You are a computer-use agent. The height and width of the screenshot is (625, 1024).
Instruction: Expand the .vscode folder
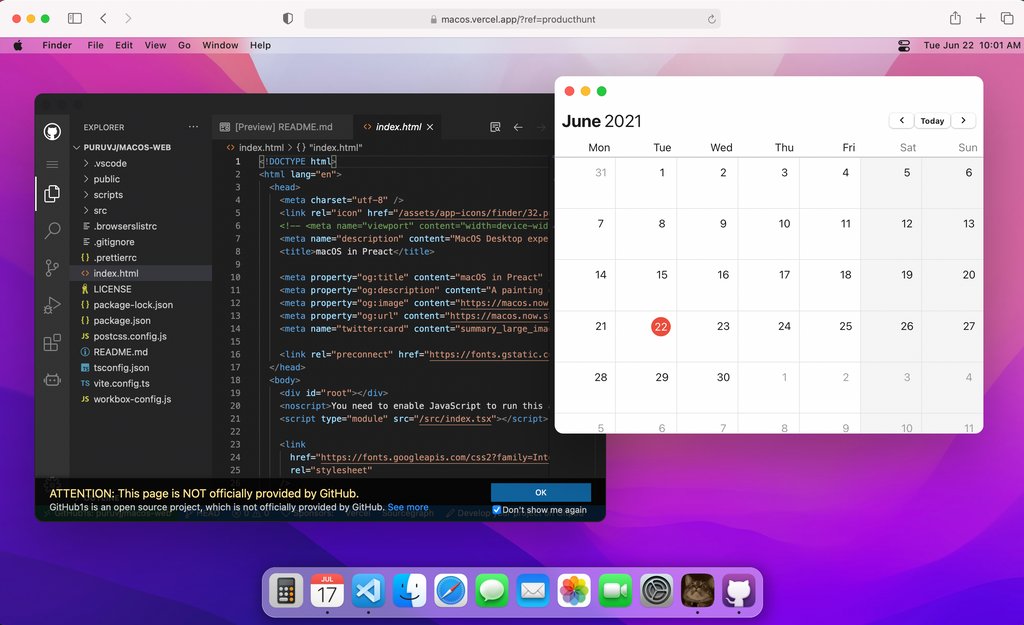[86, 163]
